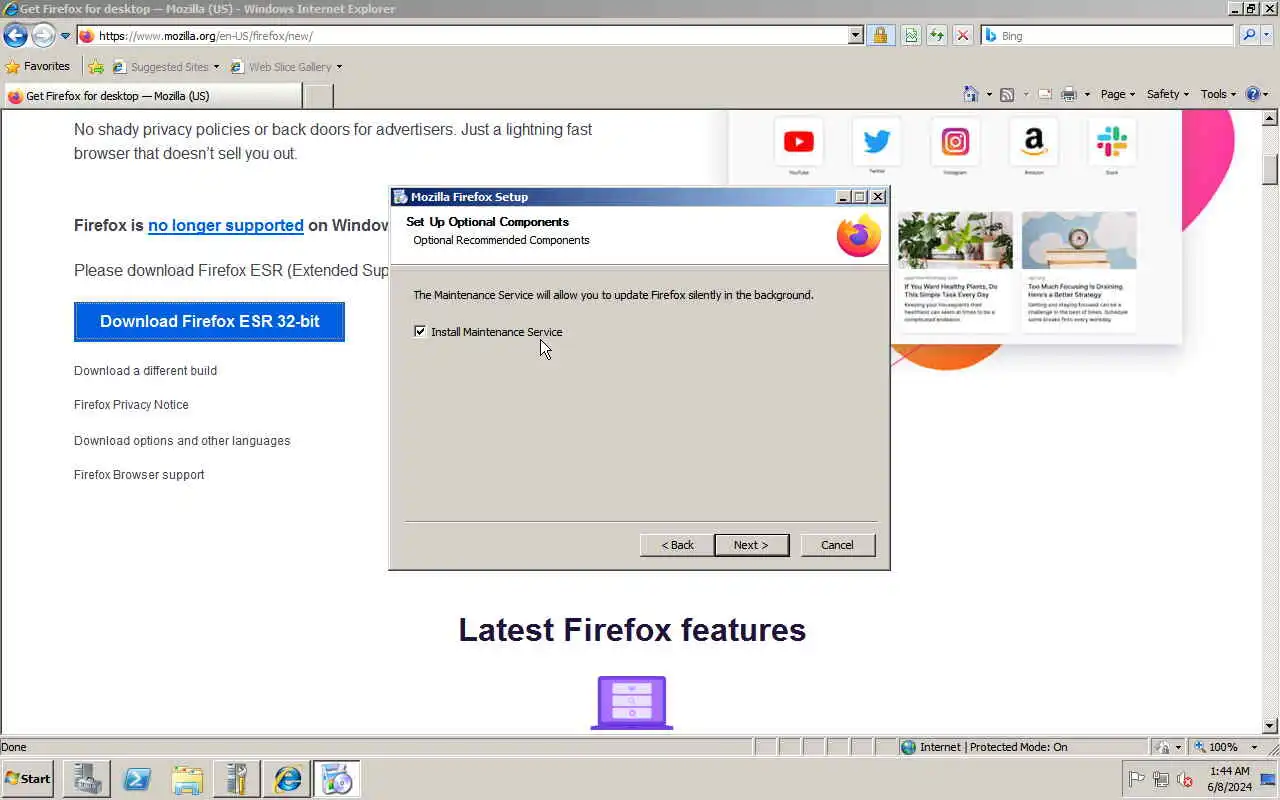The height and width of the screenshot is (800, 1280).
Task: Click the Stop loading icon
Action: (963, 36)
